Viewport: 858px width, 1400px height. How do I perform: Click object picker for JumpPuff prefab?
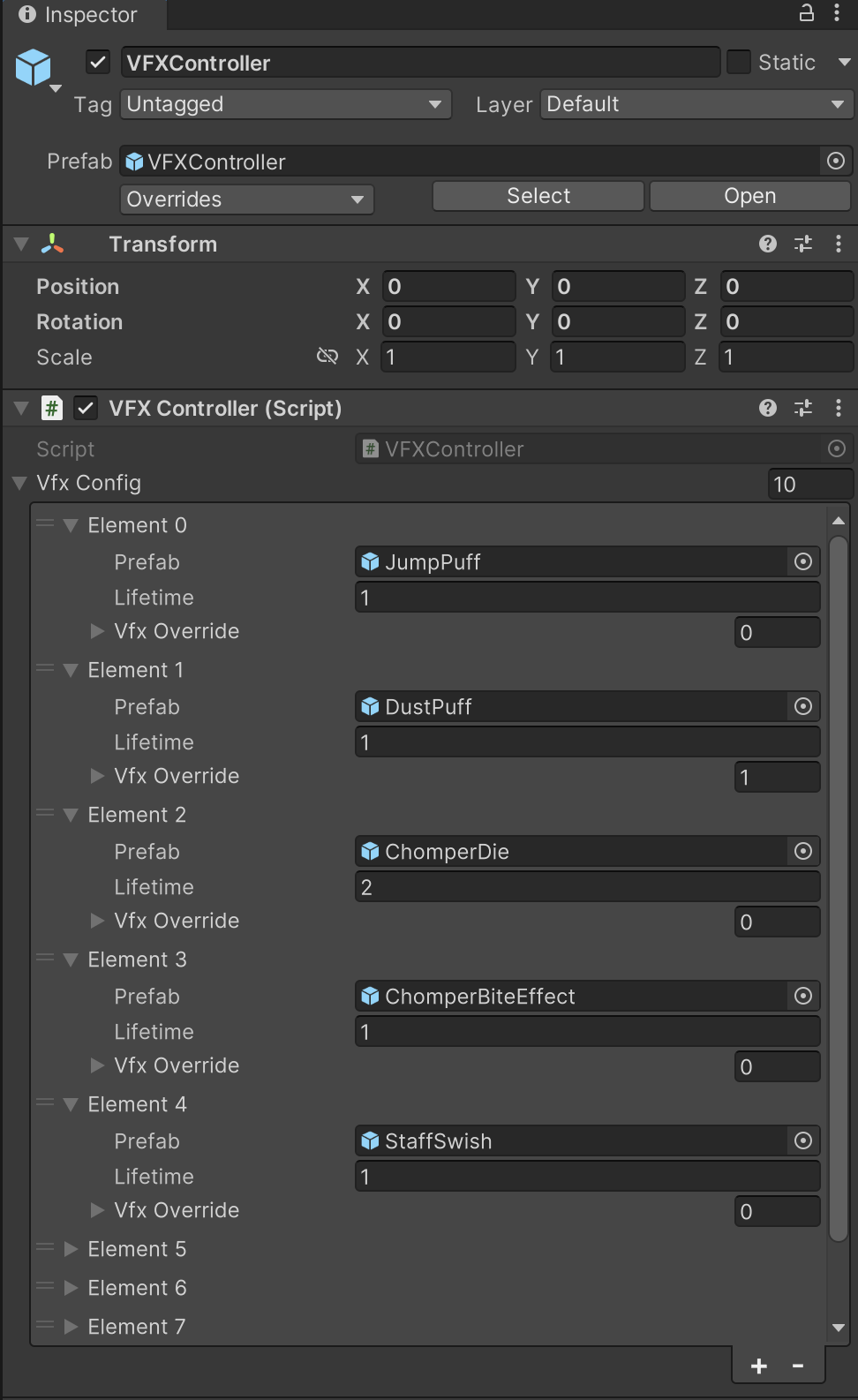click(803, 562)
